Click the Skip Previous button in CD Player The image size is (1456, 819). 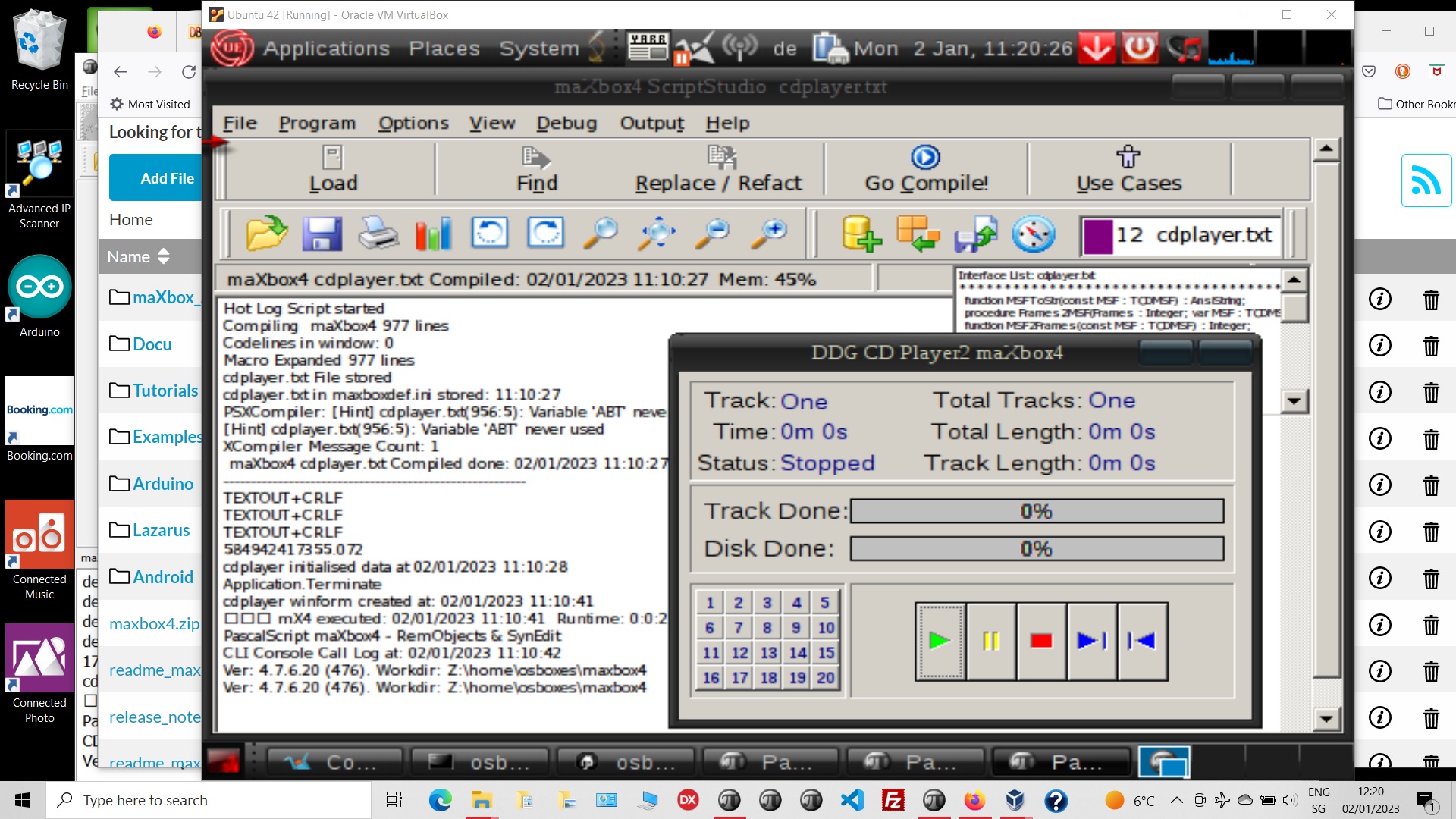[1143, 642]
